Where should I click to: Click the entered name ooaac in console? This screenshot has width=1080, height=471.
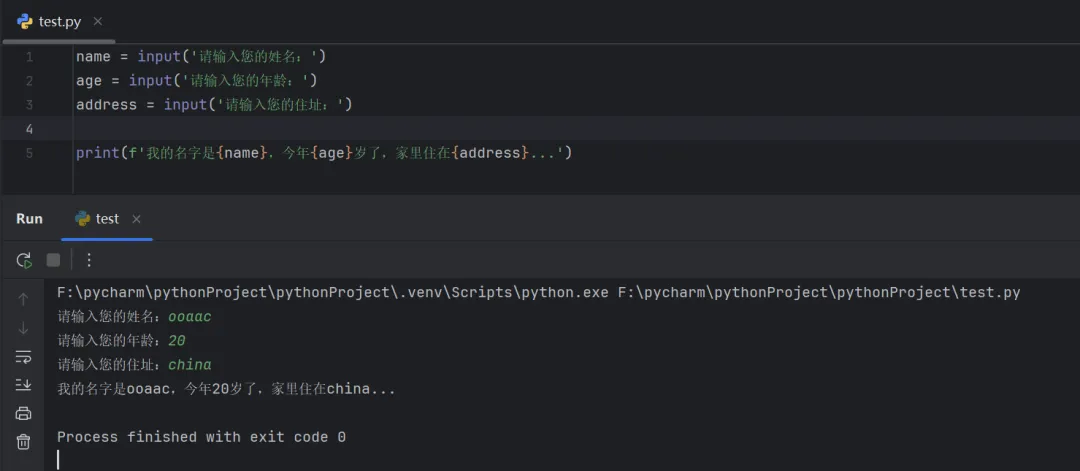[x=190, y=317]
